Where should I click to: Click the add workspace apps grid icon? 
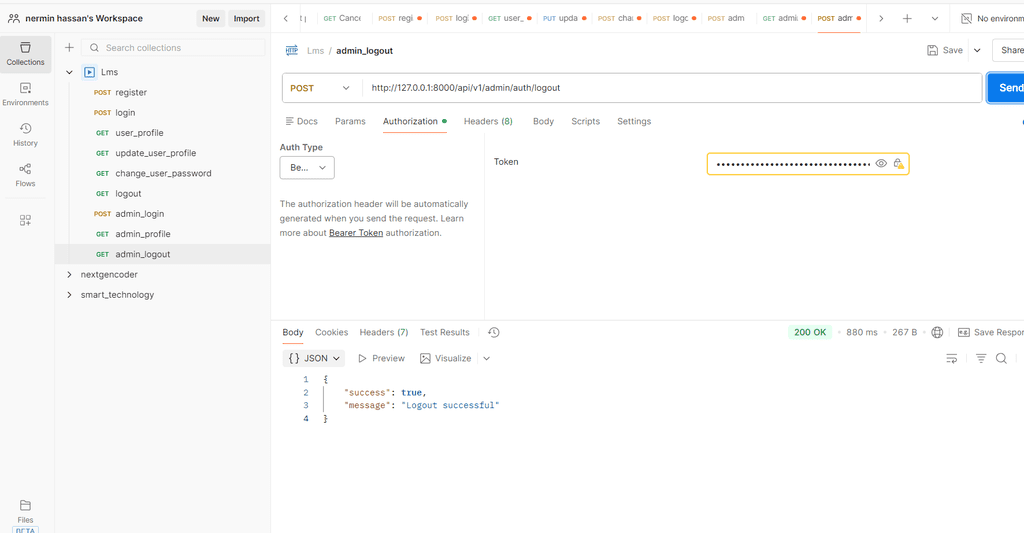coord(25,220)
